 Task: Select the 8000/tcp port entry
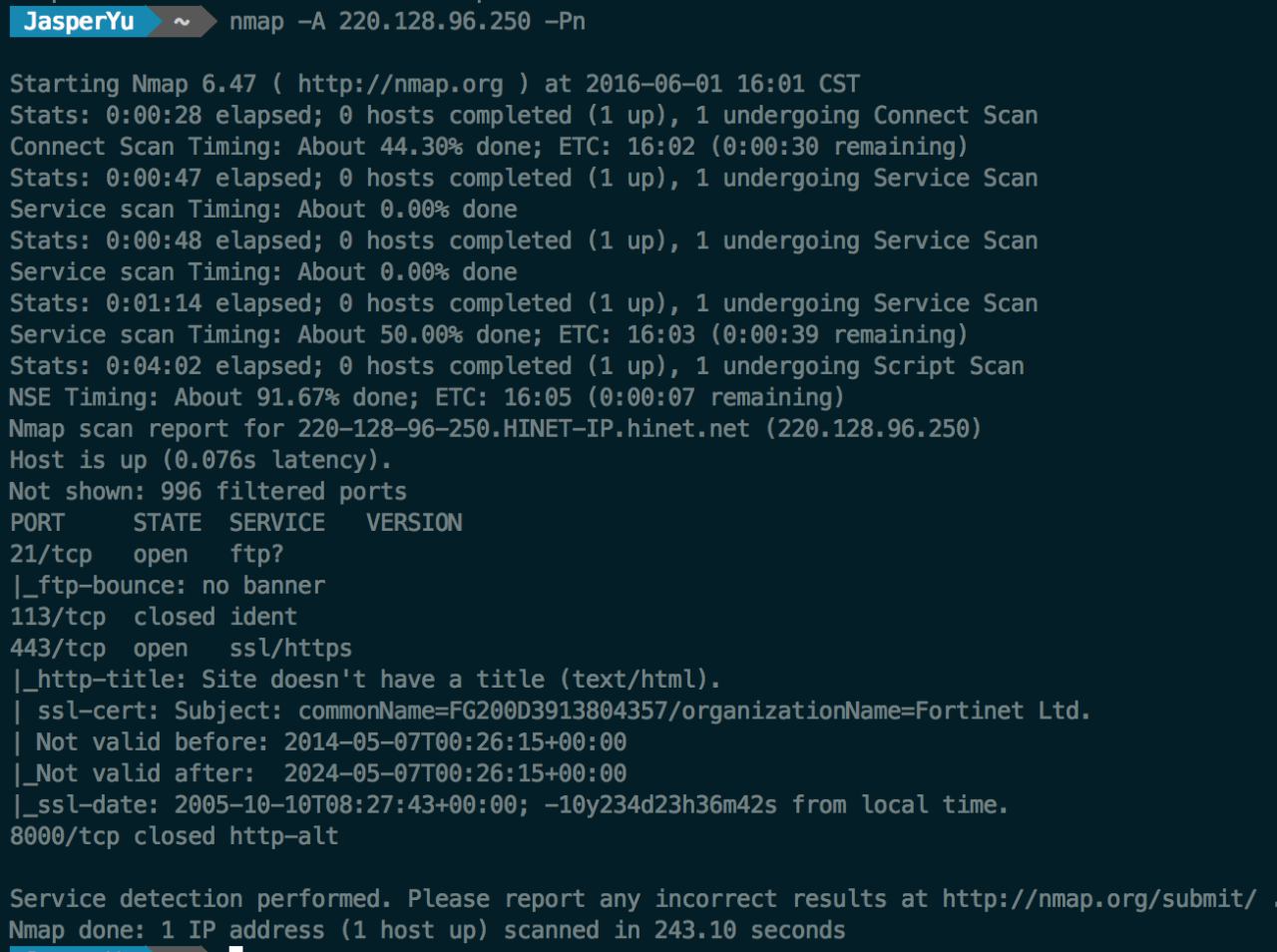click(64, 836)
